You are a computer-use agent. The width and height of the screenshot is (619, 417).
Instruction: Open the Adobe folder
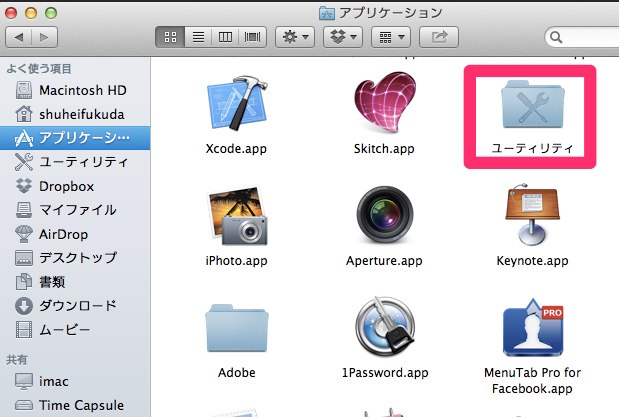click(237, 329)
